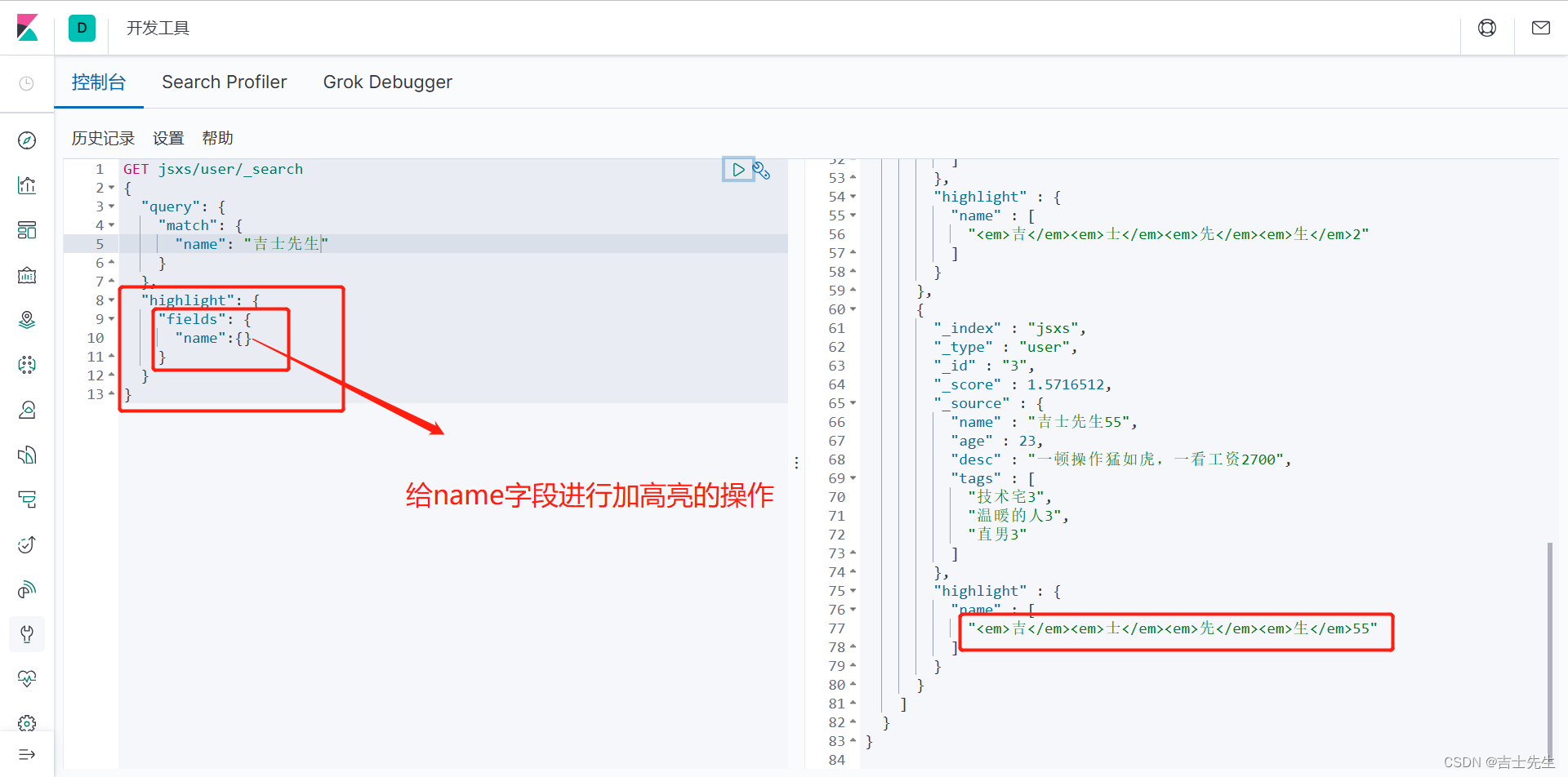Viewport: 1568px width, 777px height.
Task: Click "name" : "吉士先生55" response line
Action: coord(1044,422)
